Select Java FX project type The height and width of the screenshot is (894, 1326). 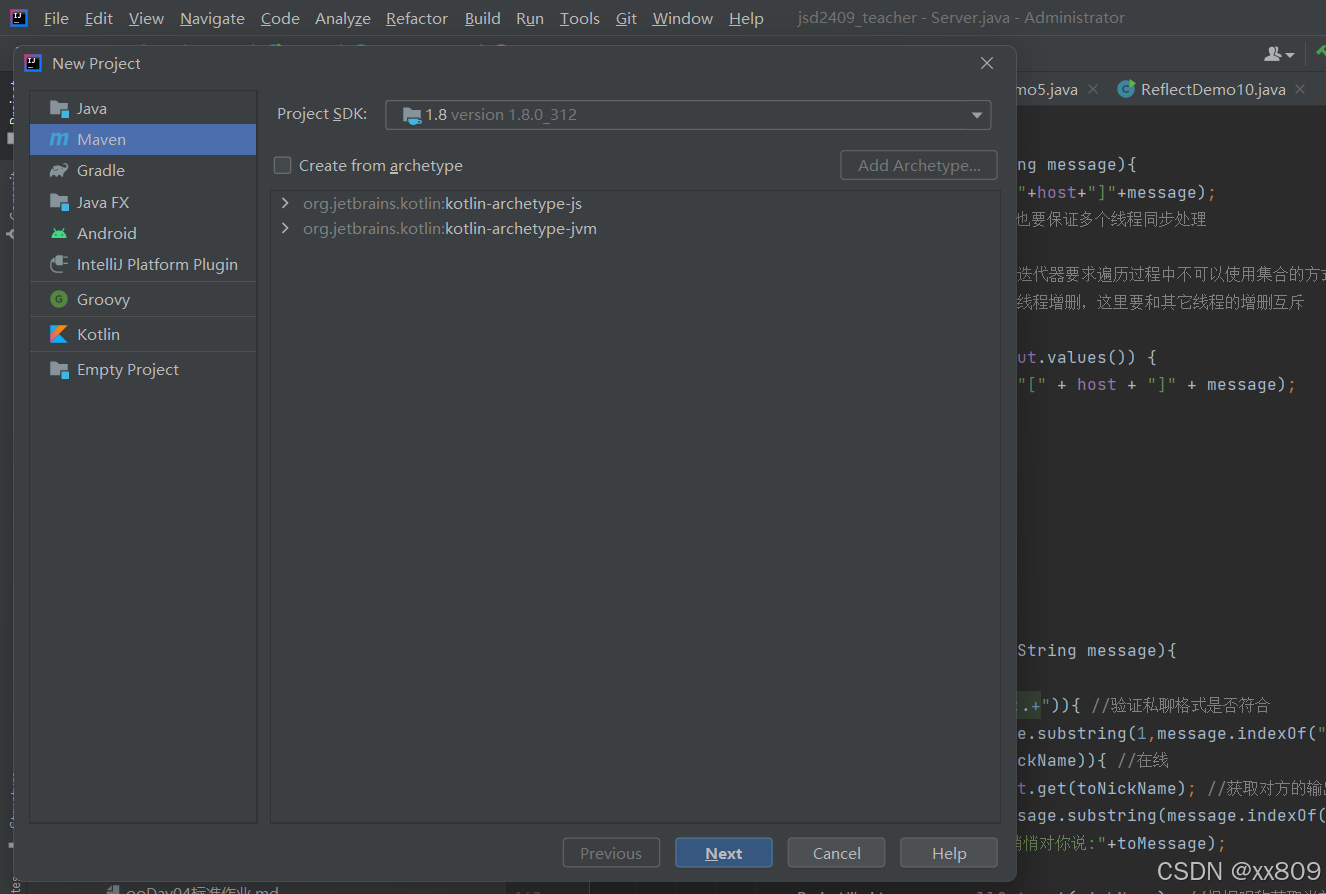click(143, 202)
